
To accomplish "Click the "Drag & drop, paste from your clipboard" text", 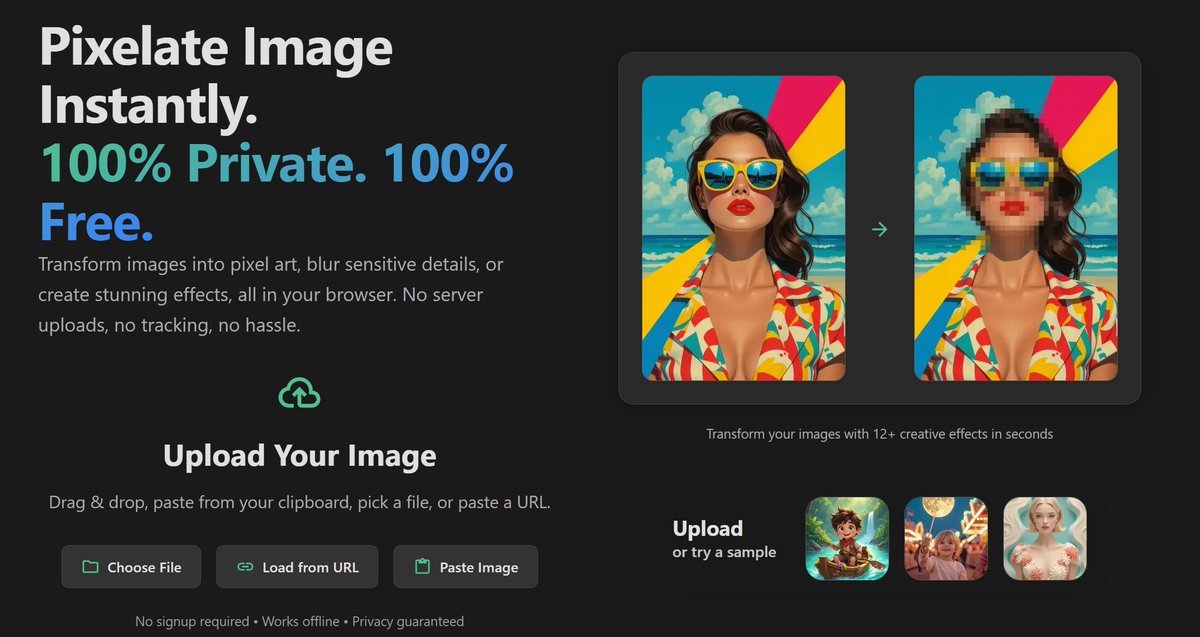I will click(300, 503).
